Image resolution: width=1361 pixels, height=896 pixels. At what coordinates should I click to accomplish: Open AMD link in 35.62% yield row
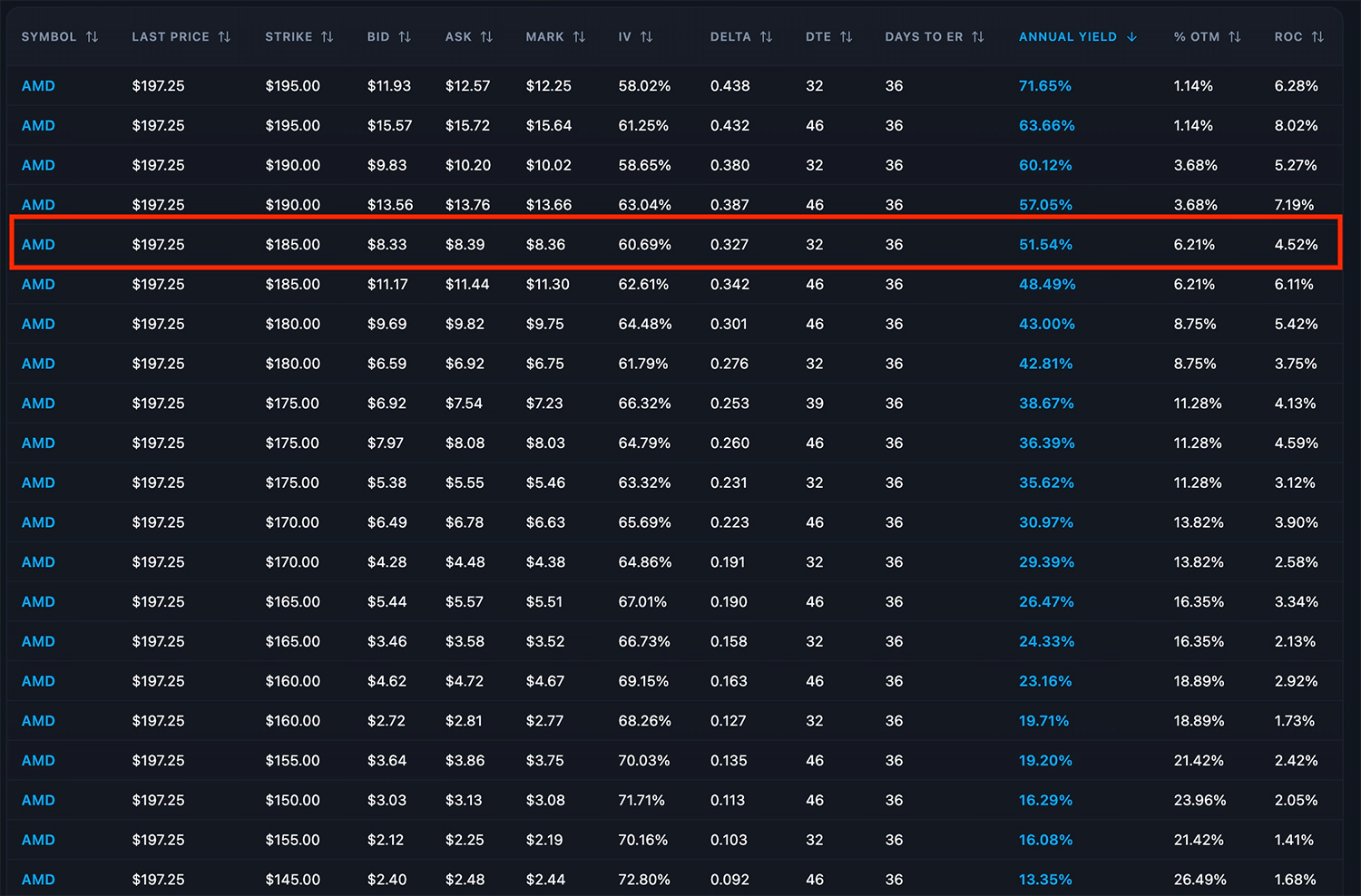pyautogui.click(x=38, y=483)
